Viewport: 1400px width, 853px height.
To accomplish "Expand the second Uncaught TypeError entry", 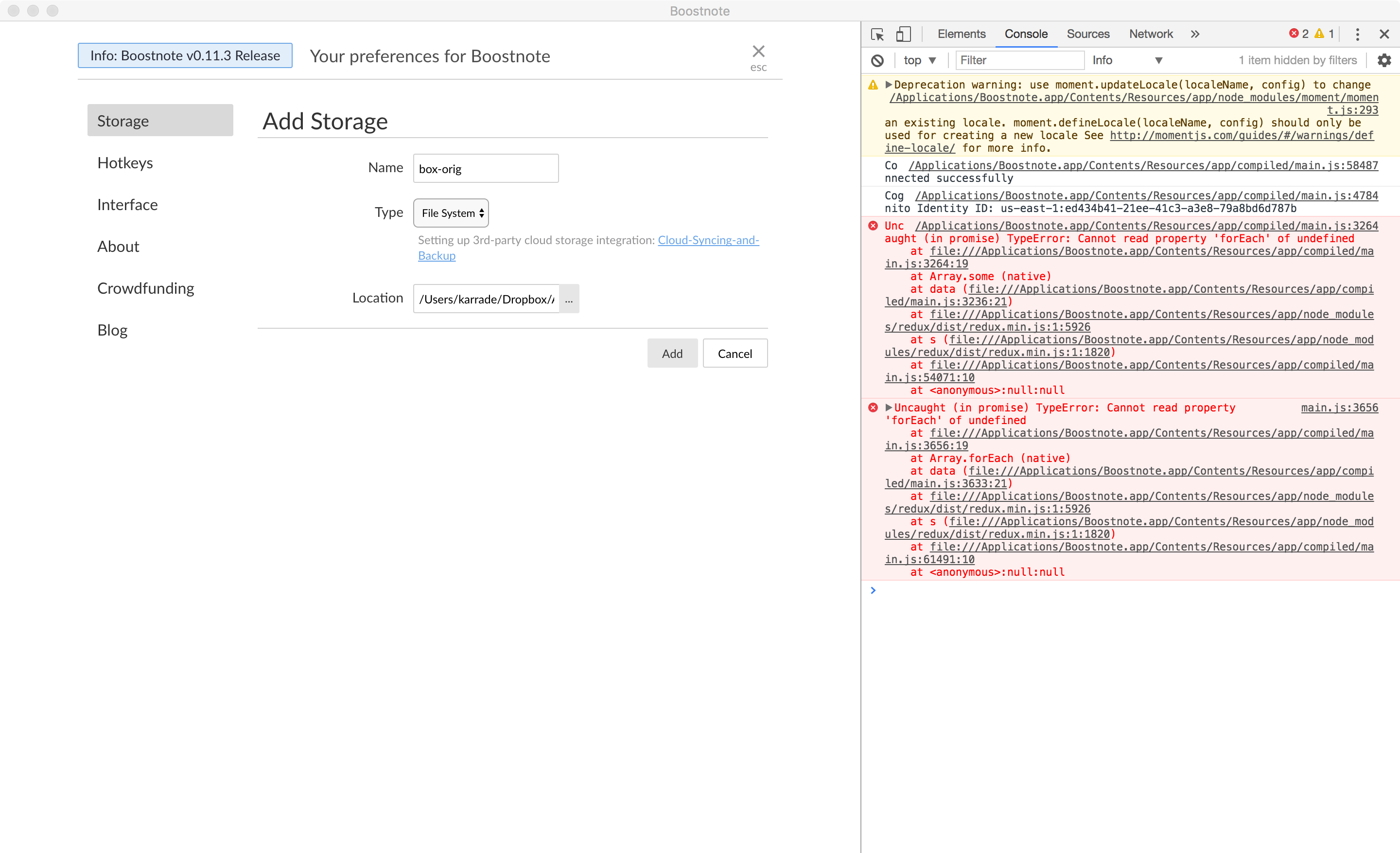I will pos(889,408).
